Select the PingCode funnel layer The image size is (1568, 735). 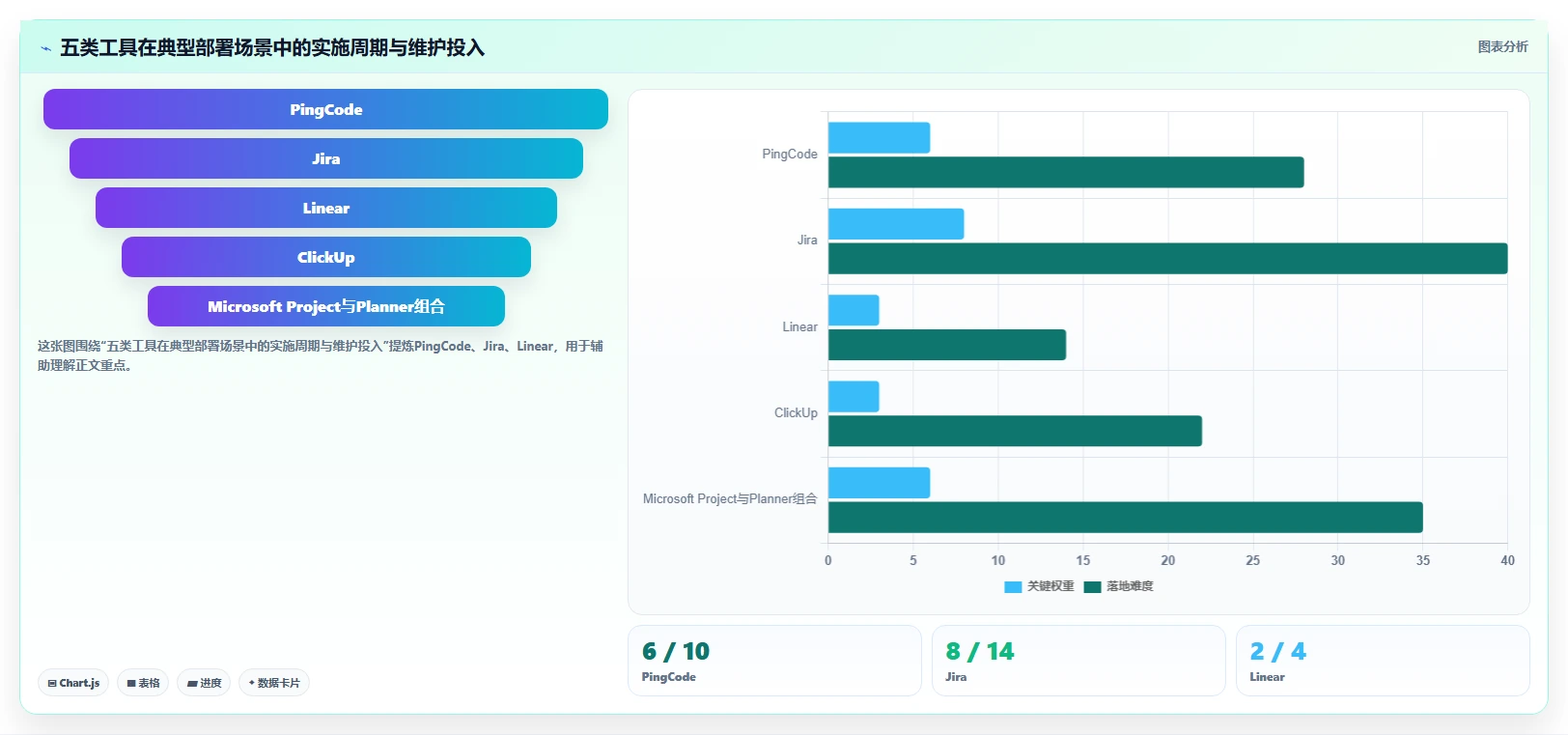[x=325, y=109]
